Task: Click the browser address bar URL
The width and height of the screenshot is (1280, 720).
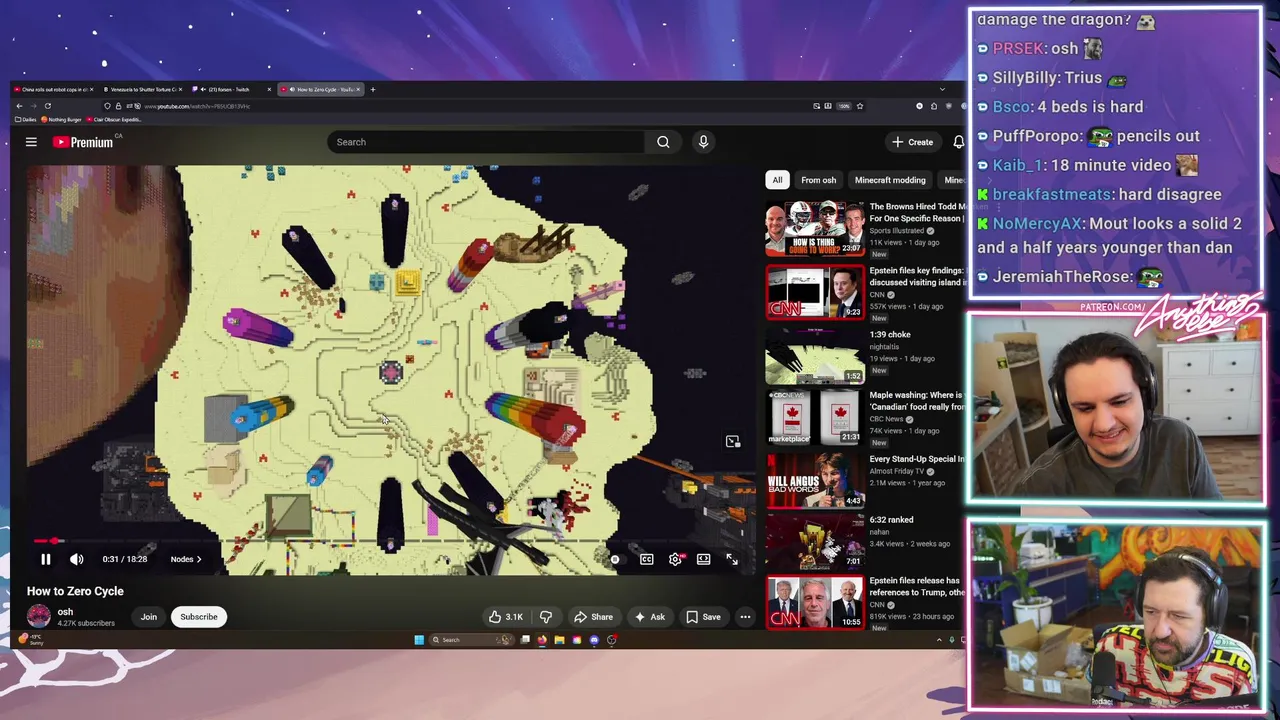Action: tap(196, 106)
